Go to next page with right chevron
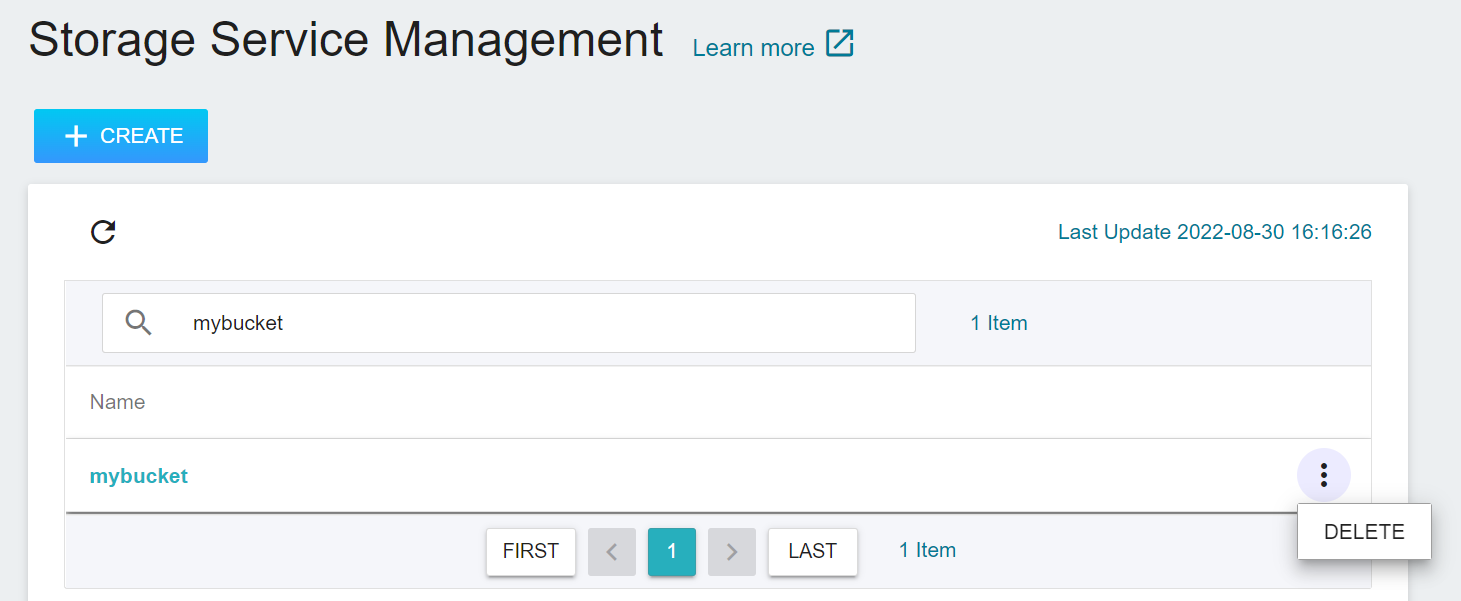 732,552
